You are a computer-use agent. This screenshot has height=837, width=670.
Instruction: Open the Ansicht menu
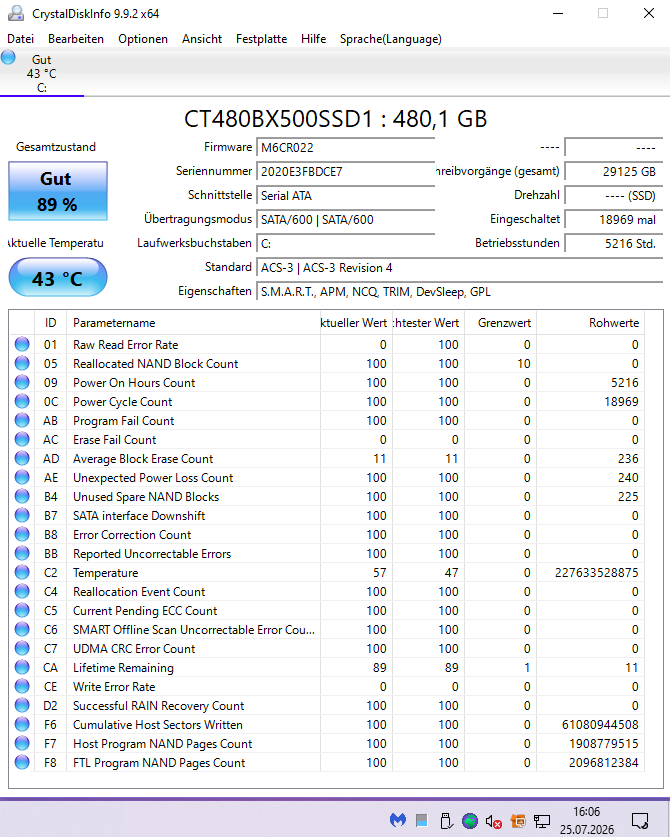(202, 39)
